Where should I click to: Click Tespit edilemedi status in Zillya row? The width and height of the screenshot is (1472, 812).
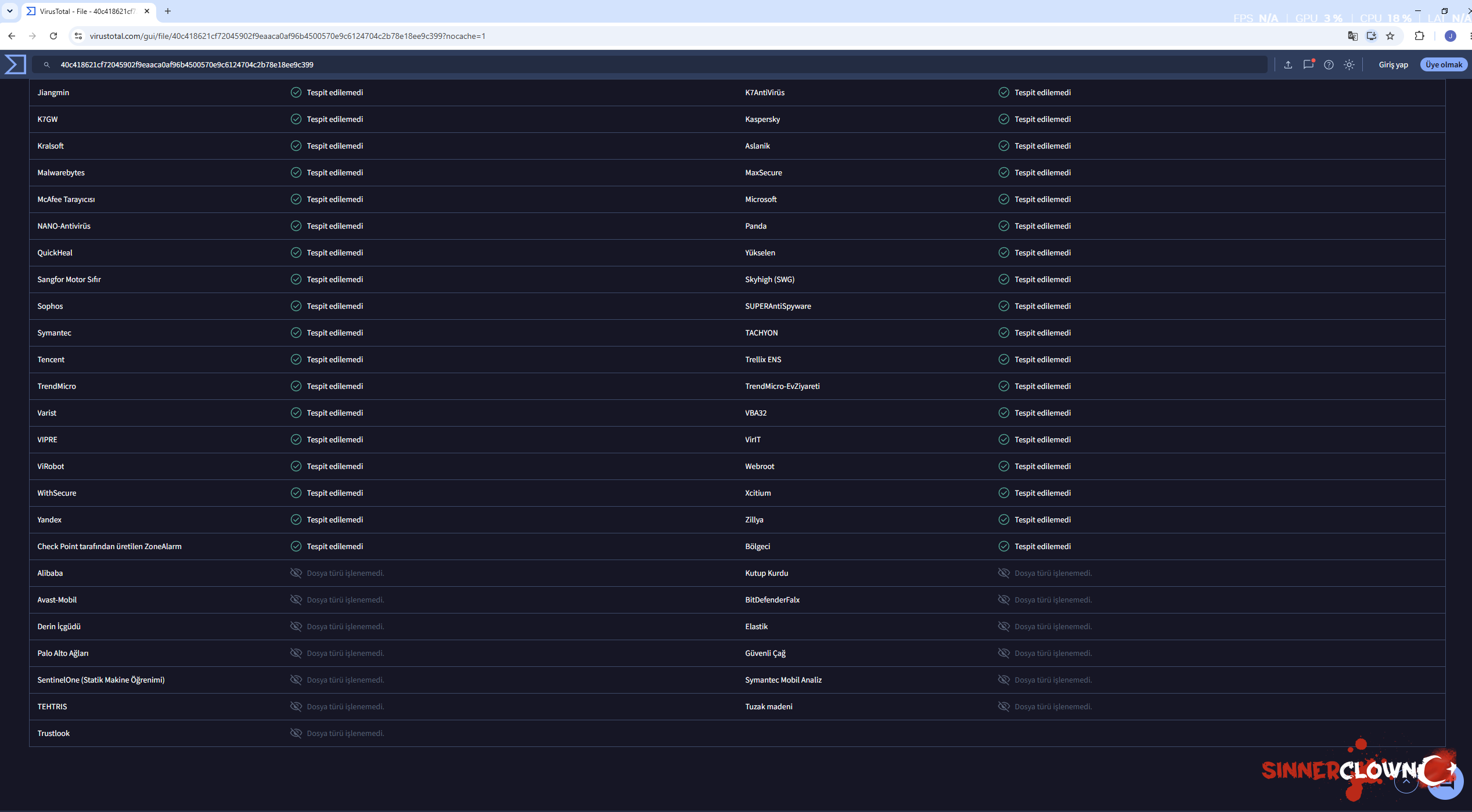point(1042,519)
